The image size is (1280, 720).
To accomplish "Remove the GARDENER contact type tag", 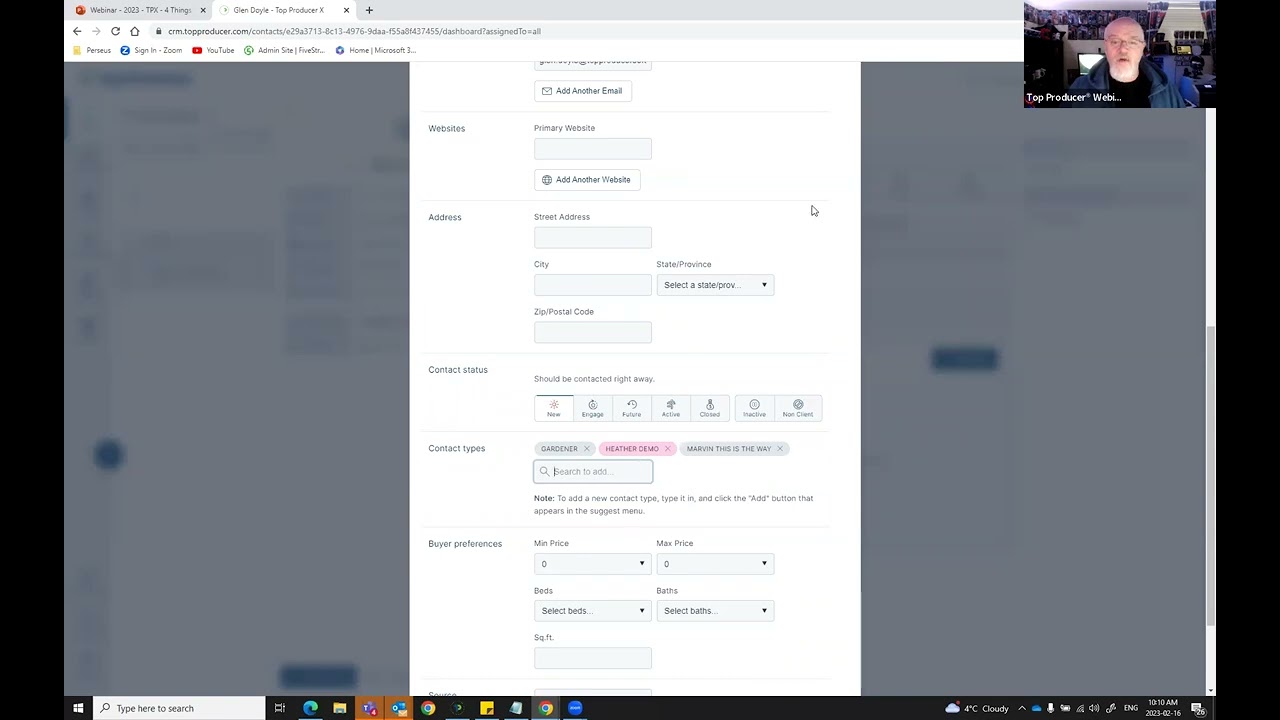I will [587, 449].
